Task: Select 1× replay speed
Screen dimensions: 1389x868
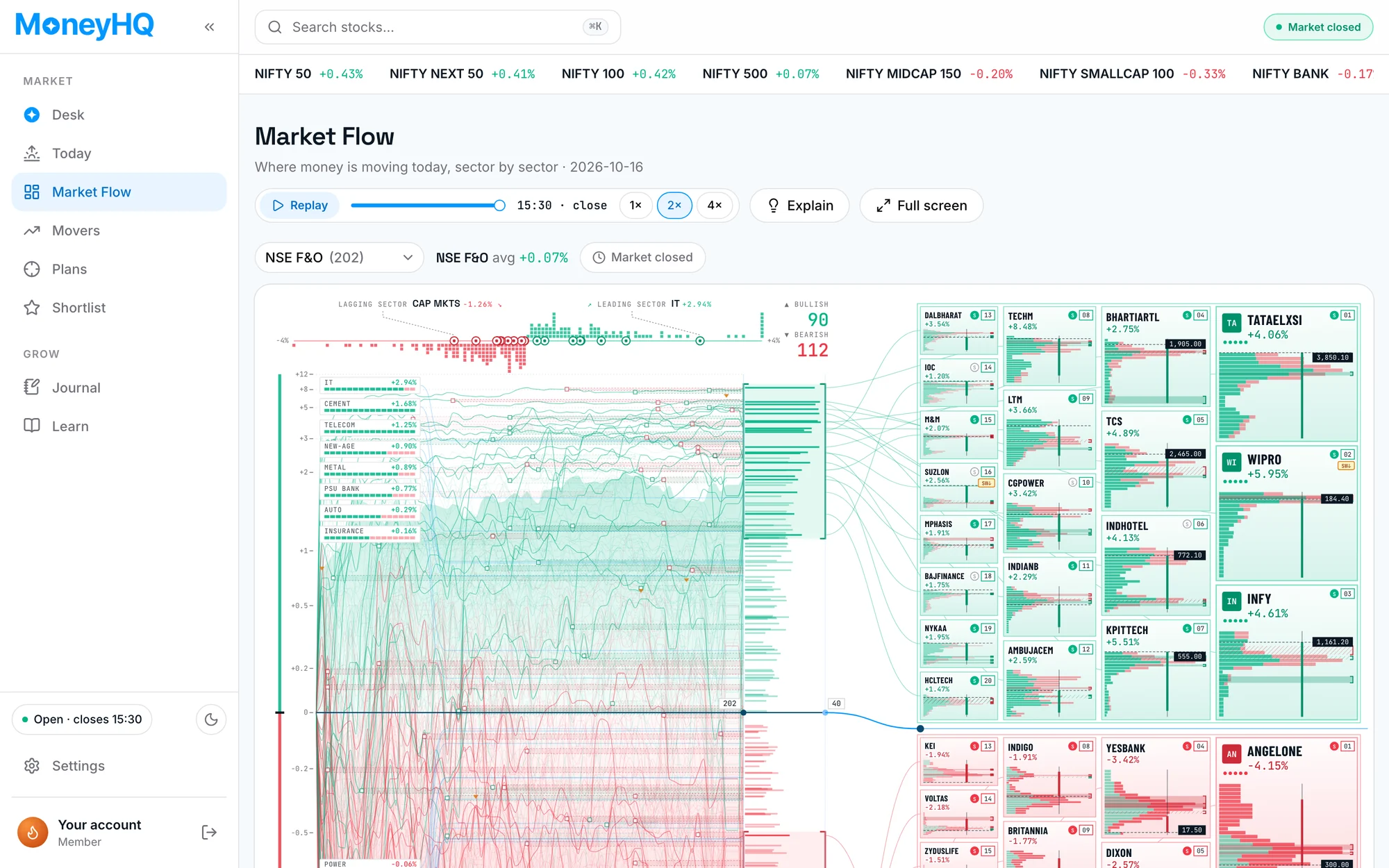Action: (x=635, y=206)
